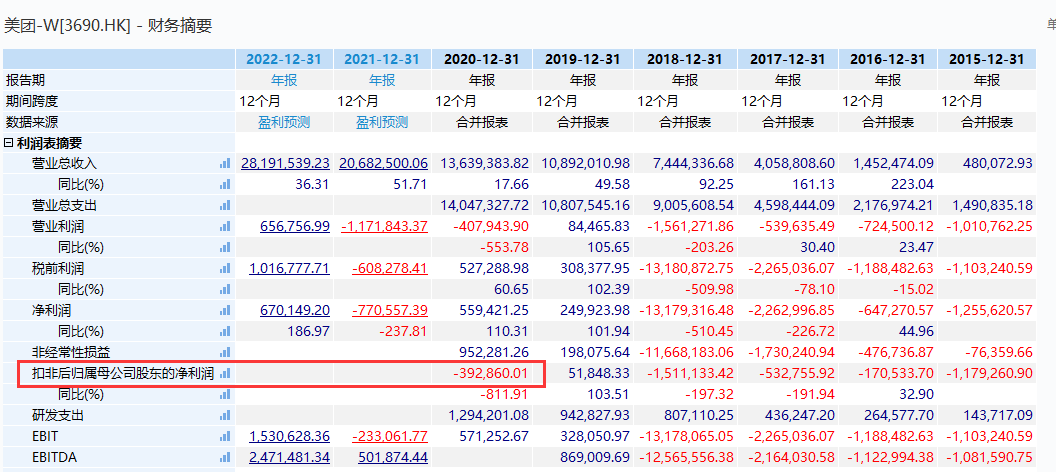Open chart icon for 扣非 同比(%) row
Image resolution: width=1056 pixels, height=472 pixels.
[x=225, y=395]
